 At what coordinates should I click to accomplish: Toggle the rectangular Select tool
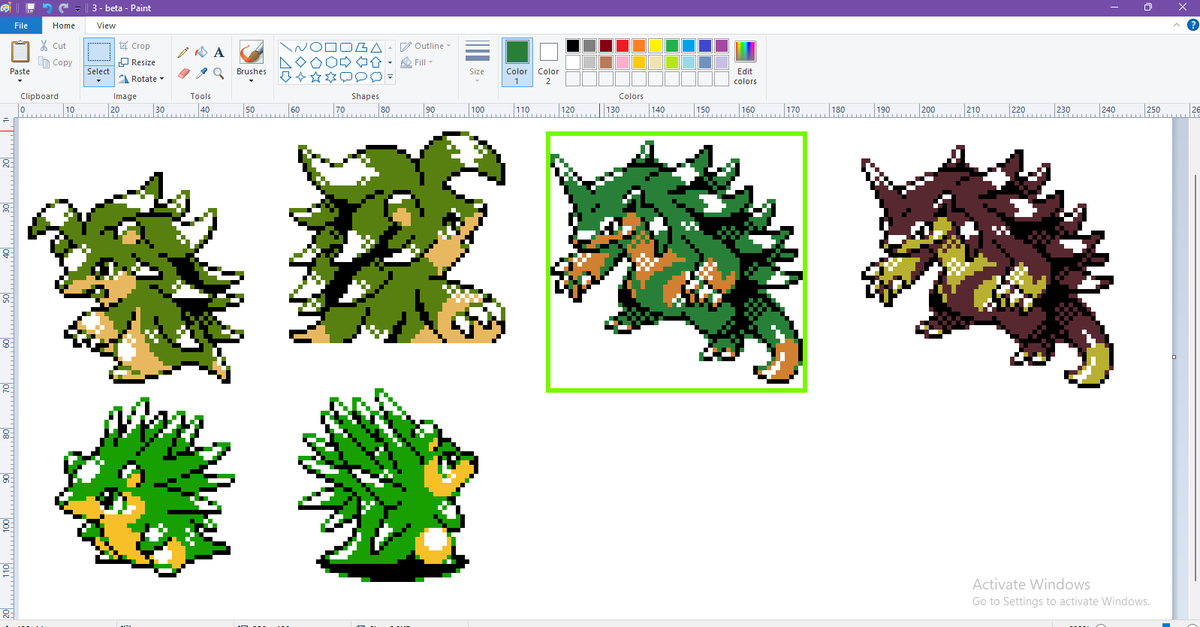98,52
